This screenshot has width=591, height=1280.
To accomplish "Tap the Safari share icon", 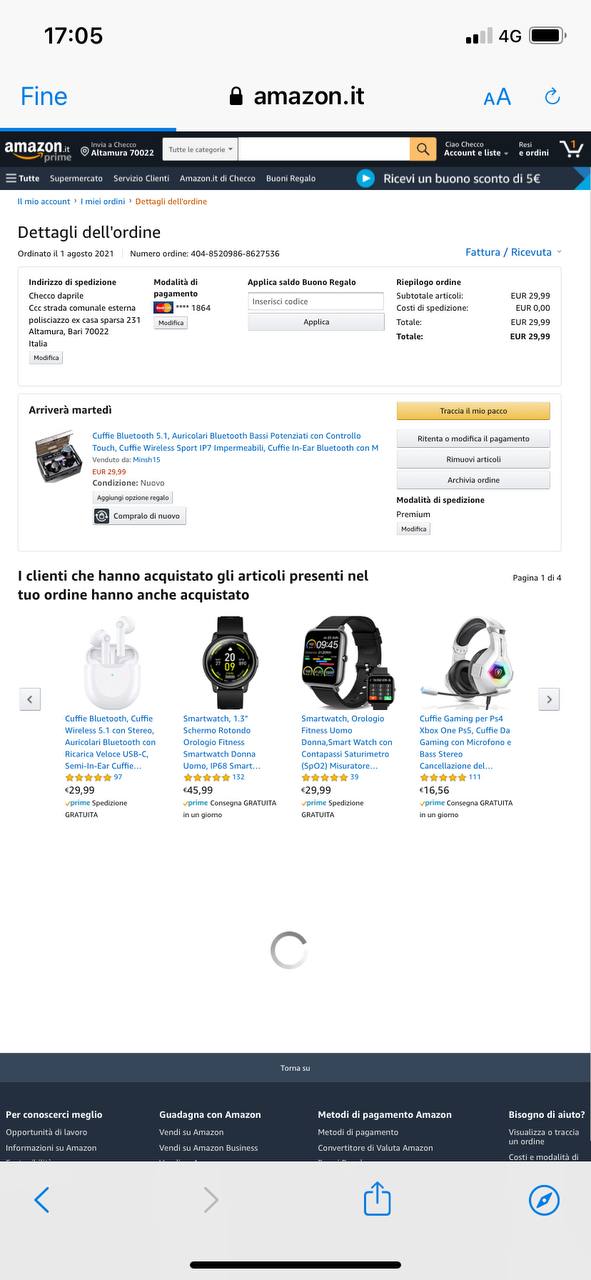I will (377, 1198).
